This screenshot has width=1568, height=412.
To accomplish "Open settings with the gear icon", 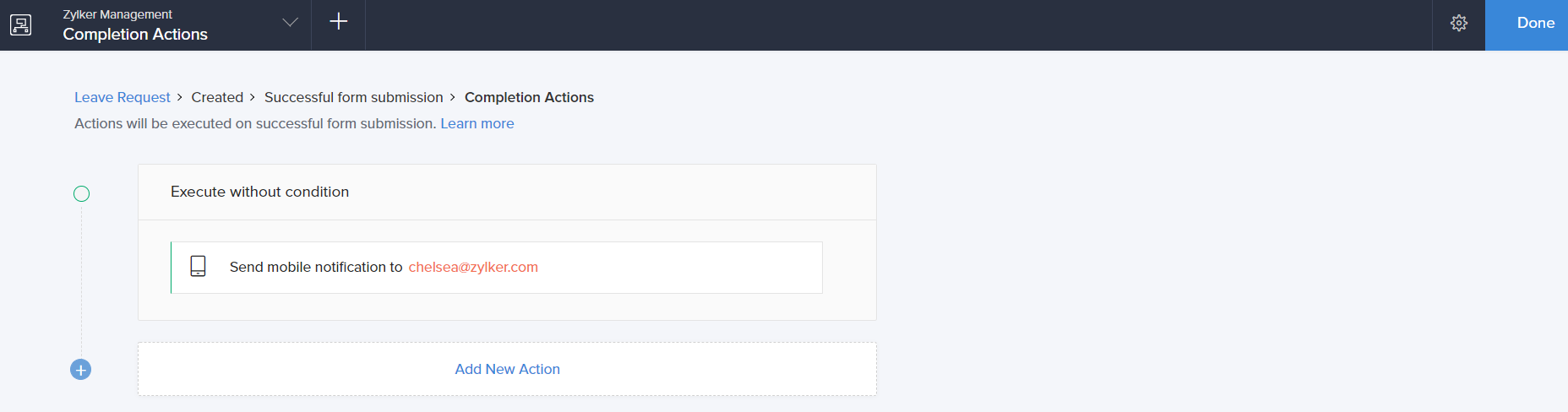I will [1458, 24].
